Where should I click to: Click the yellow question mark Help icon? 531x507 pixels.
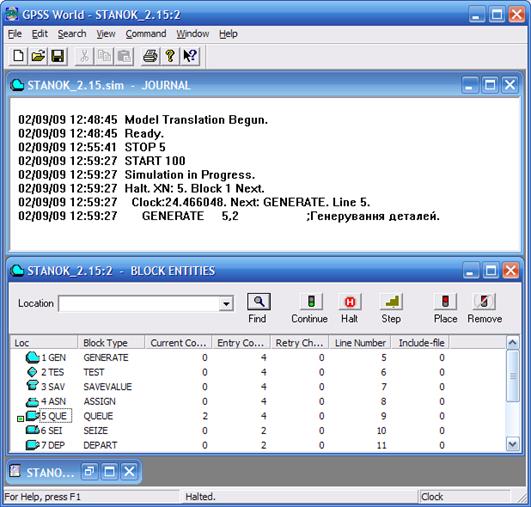pyautogui.click(x=170, y=56)
